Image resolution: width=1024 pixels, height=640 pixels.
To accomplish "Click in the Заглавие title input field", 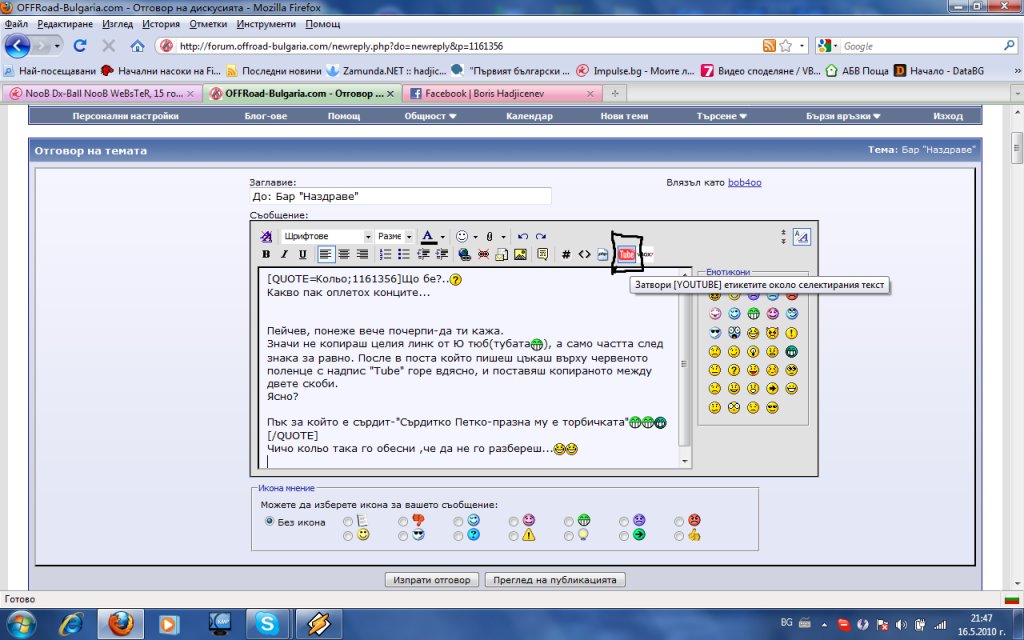I will tap(400, 197).
